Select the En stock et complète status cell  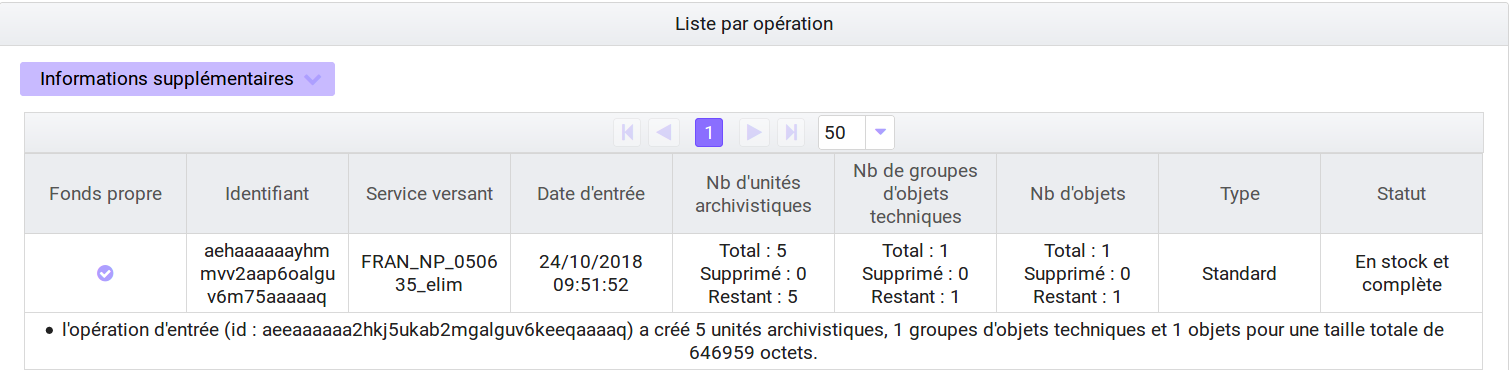click(x=1401, y=273)
